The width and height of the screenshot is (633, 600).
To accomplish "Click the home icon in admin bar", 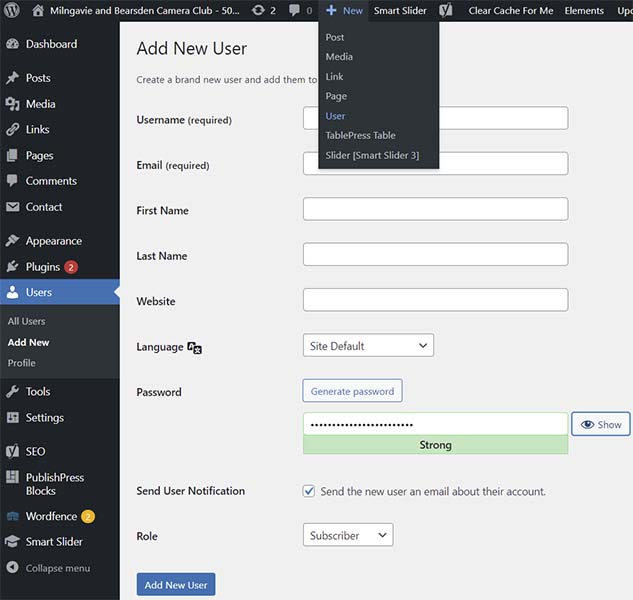I will point(38,10).
